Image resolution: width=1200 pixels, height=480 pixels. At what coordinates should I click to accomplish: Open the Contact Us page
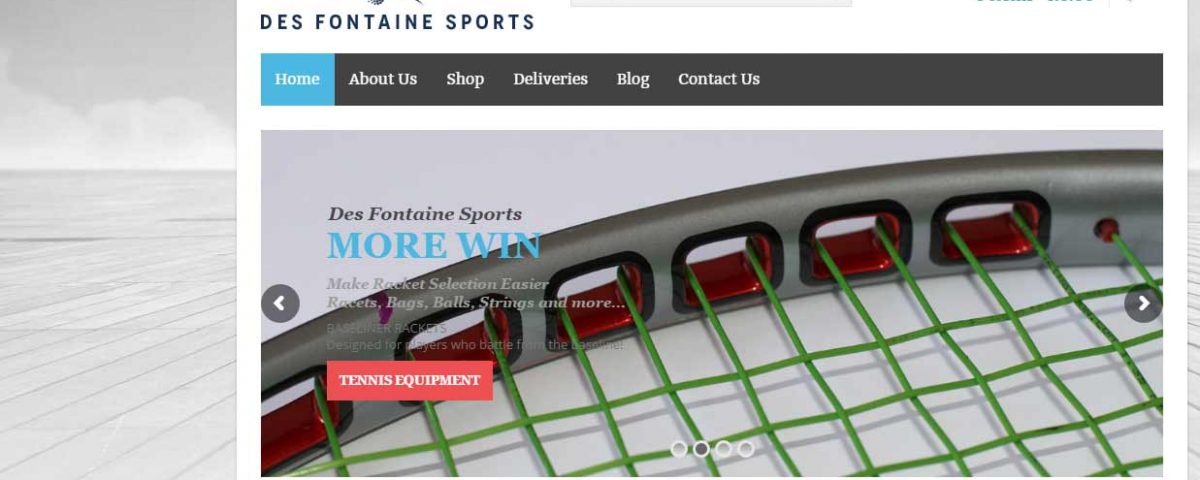[719, 79]
